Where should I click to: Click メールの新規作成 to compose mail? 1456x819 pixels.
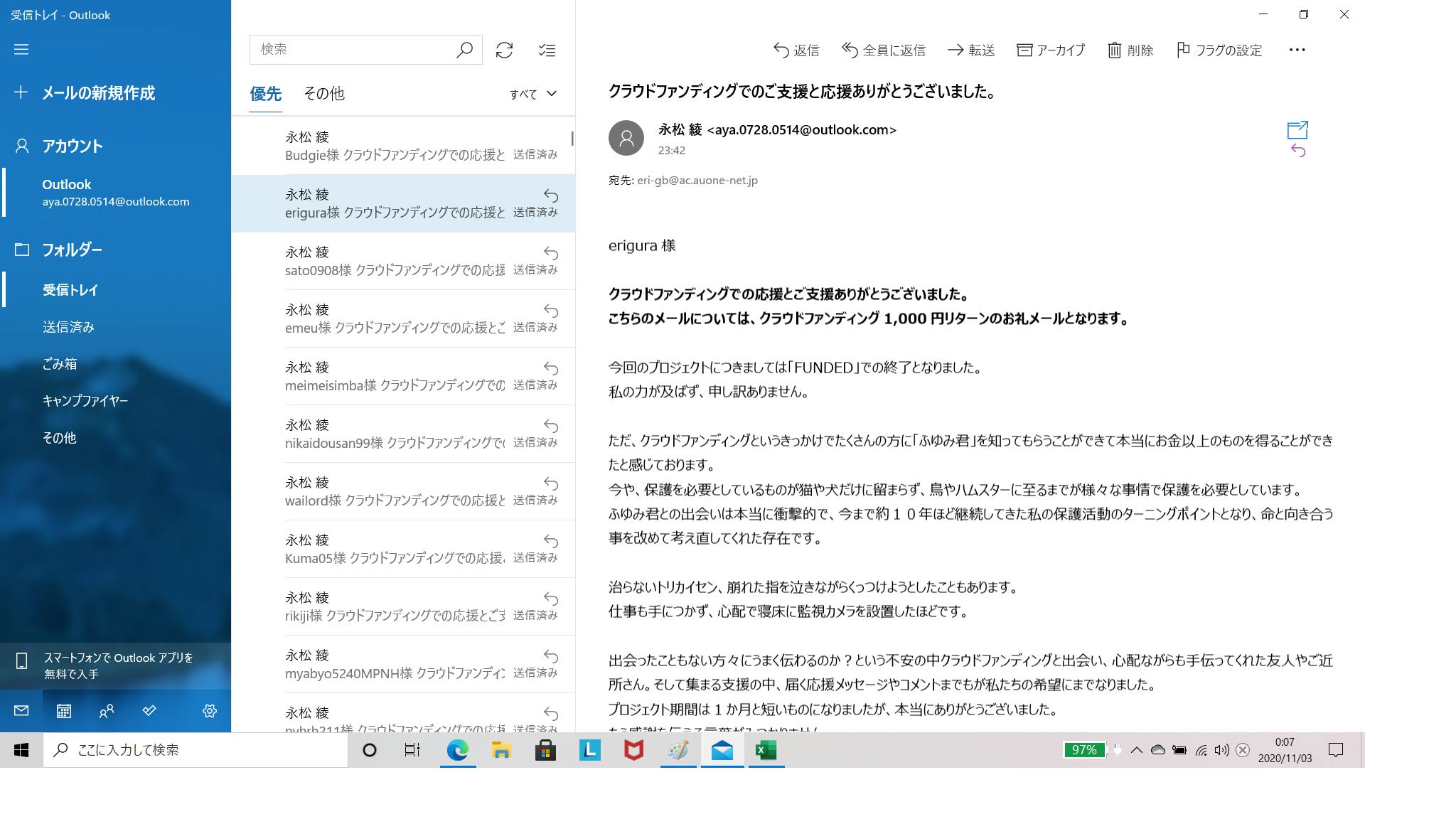tap(98, 93)
